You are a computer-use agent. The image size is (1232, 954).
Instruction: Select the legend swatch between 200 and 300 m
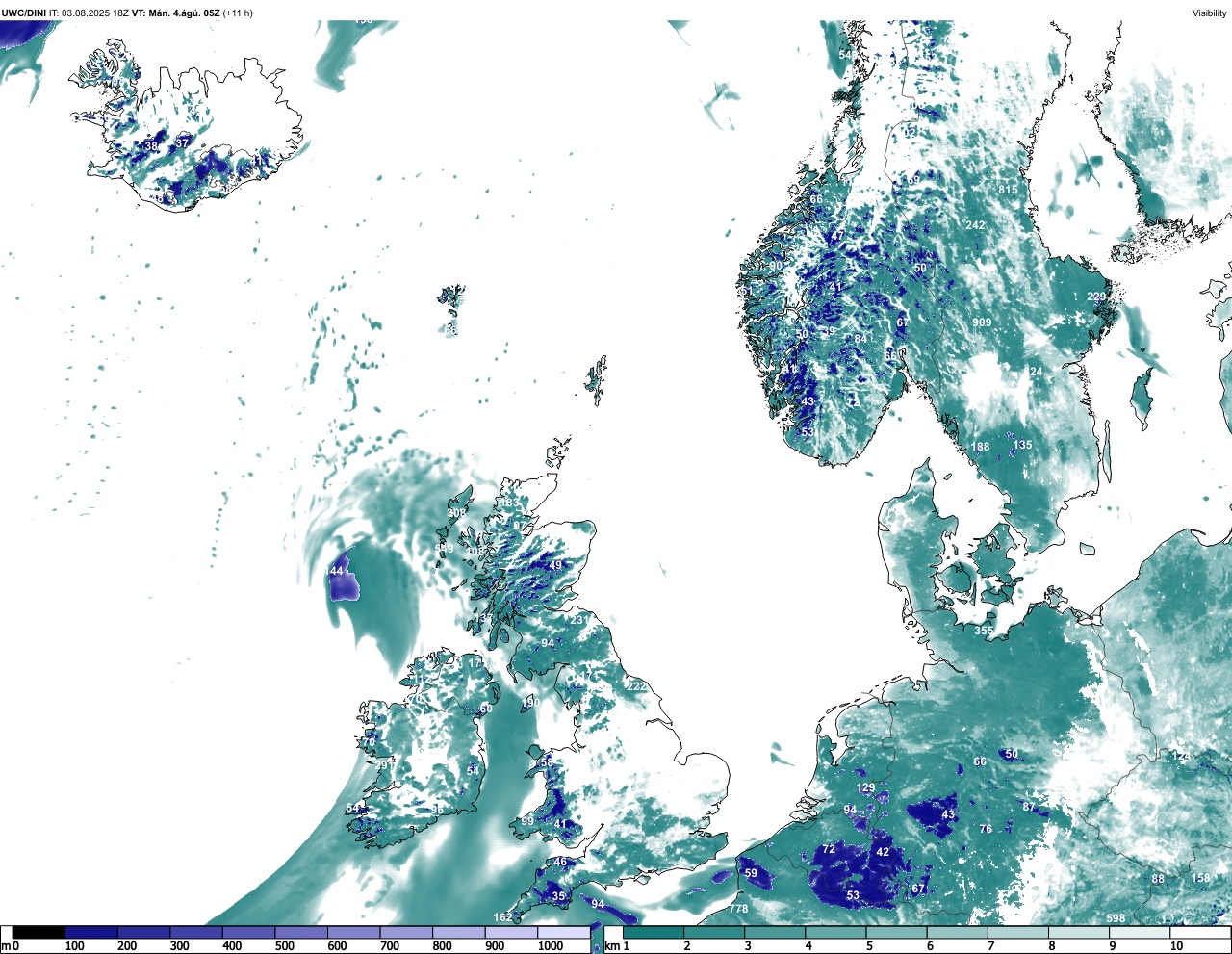[143, 933]
